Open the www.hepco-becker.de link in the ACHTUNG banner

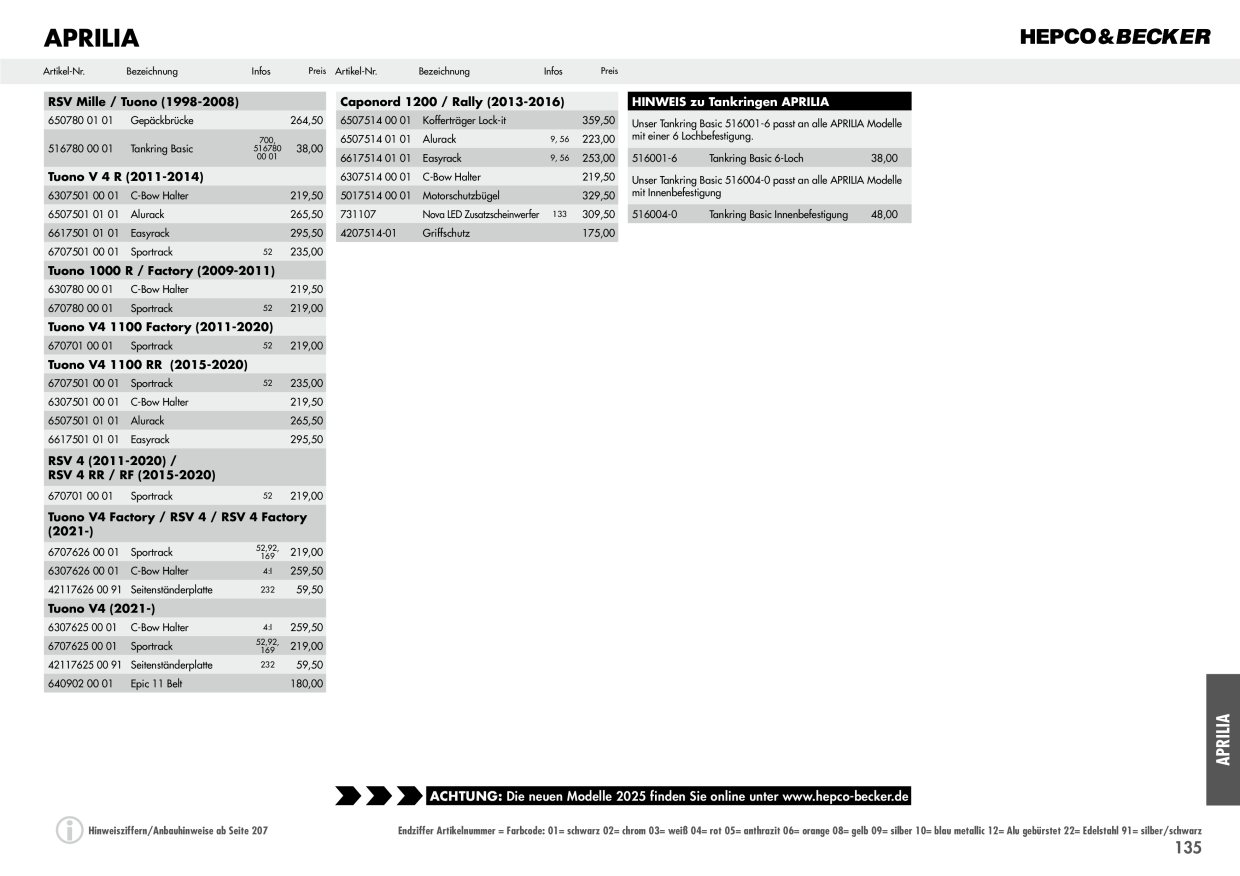[x=845, y=796]
